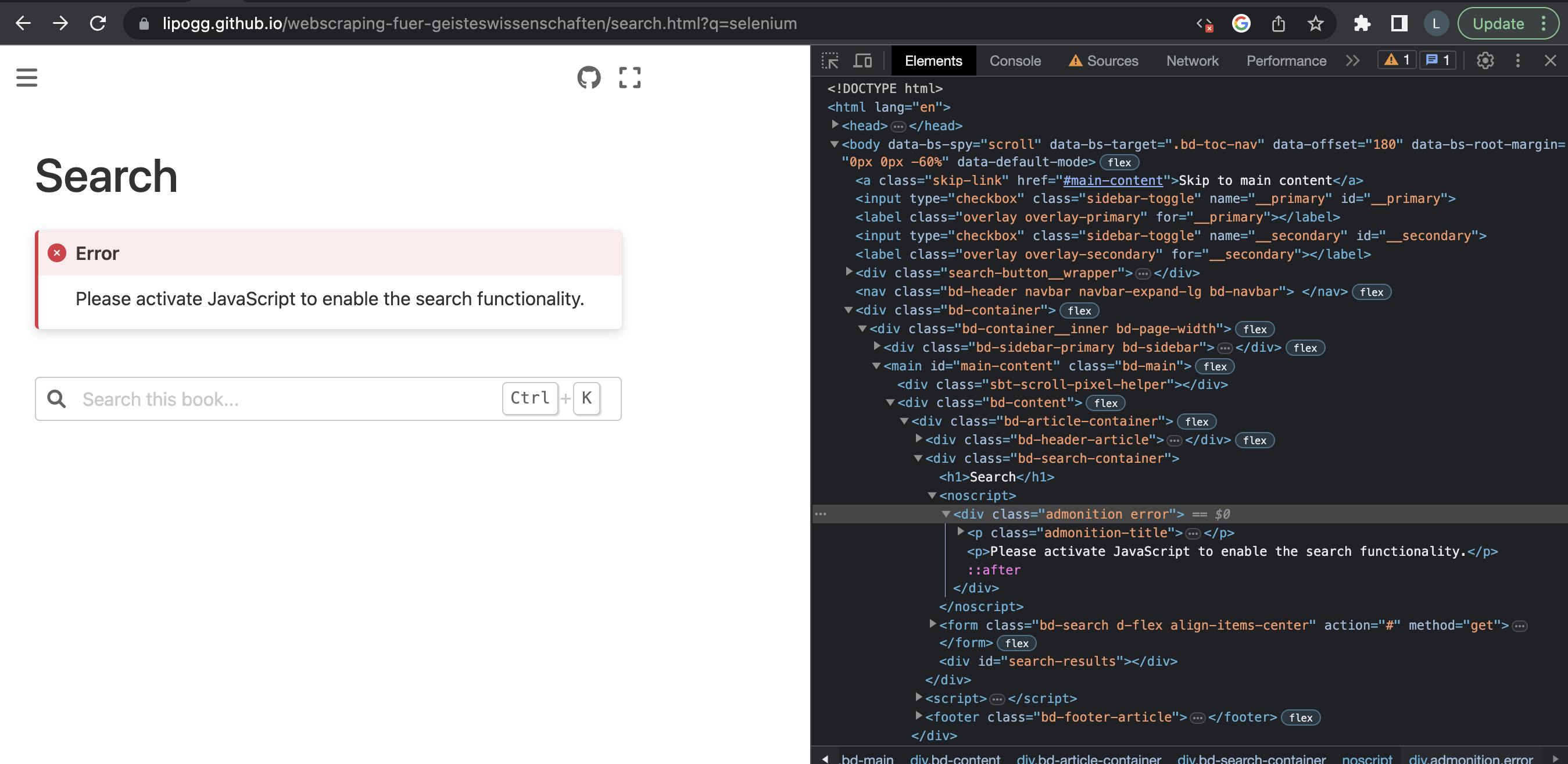Image resolution: width=1568 pixels, height=764 pixels.
Task: Collapse the main-content node
Action: (876, 366)
